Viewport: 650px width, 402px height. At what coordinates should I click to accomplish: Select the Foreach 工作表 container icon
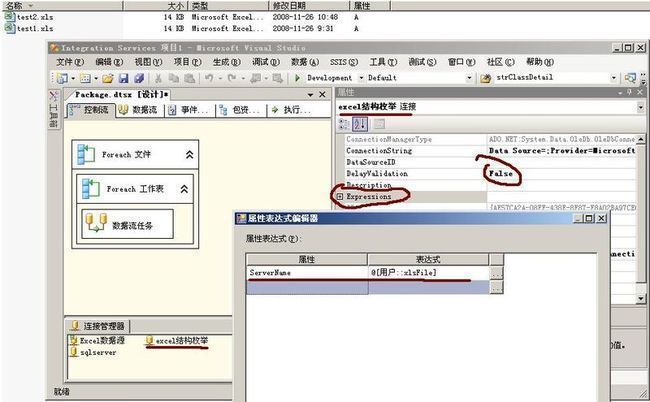pyautogui.click(x=91, y=189)
